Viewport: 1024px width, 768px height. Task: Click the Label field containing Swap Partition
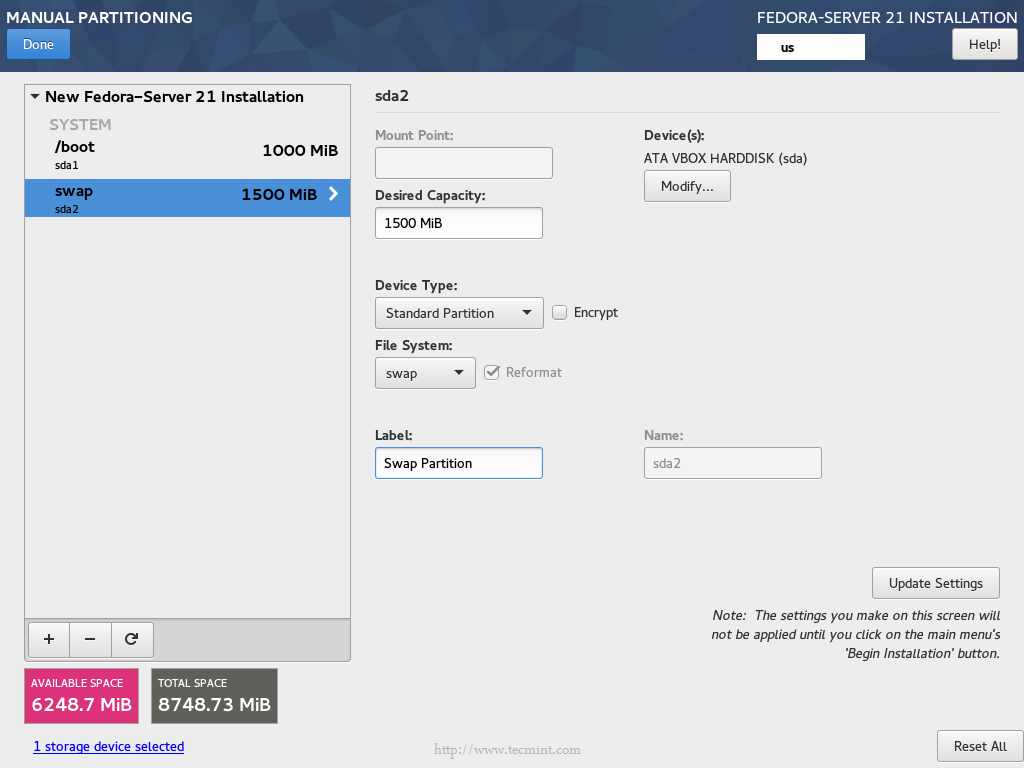[458, 463]
